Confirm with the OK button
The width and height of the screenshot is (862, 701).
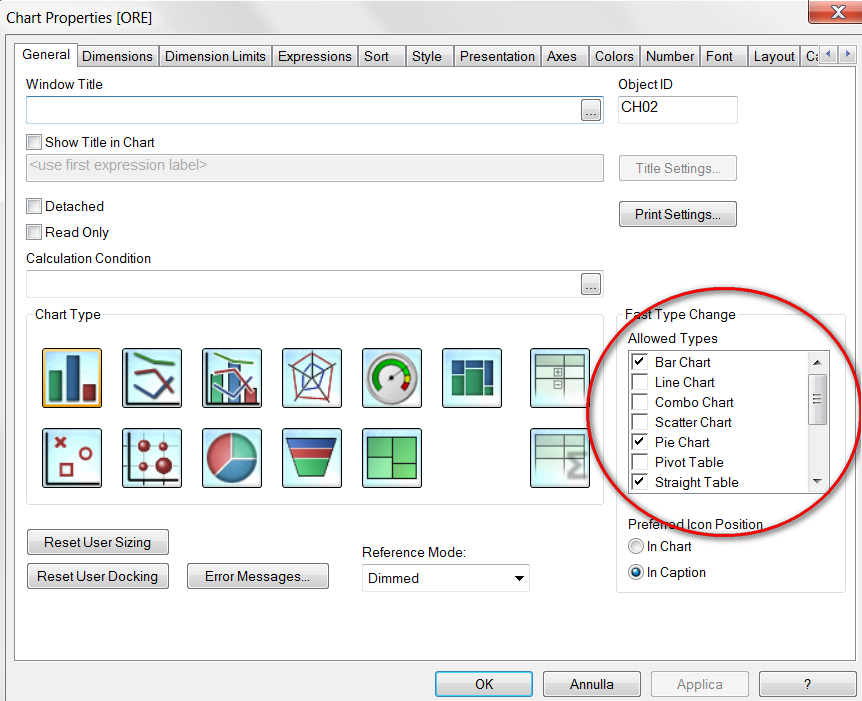pyautogui.click(x=484, y=684)
